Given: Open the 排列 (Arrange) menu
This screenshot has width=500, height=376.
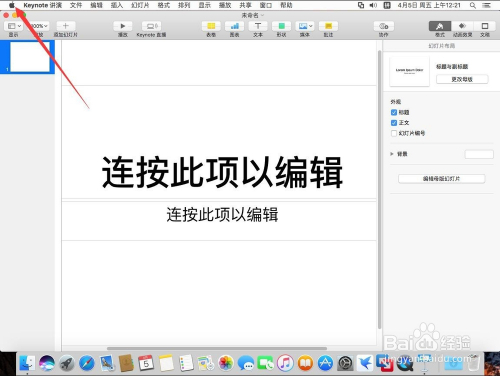Looking at the screenshot, I should 184,5.
